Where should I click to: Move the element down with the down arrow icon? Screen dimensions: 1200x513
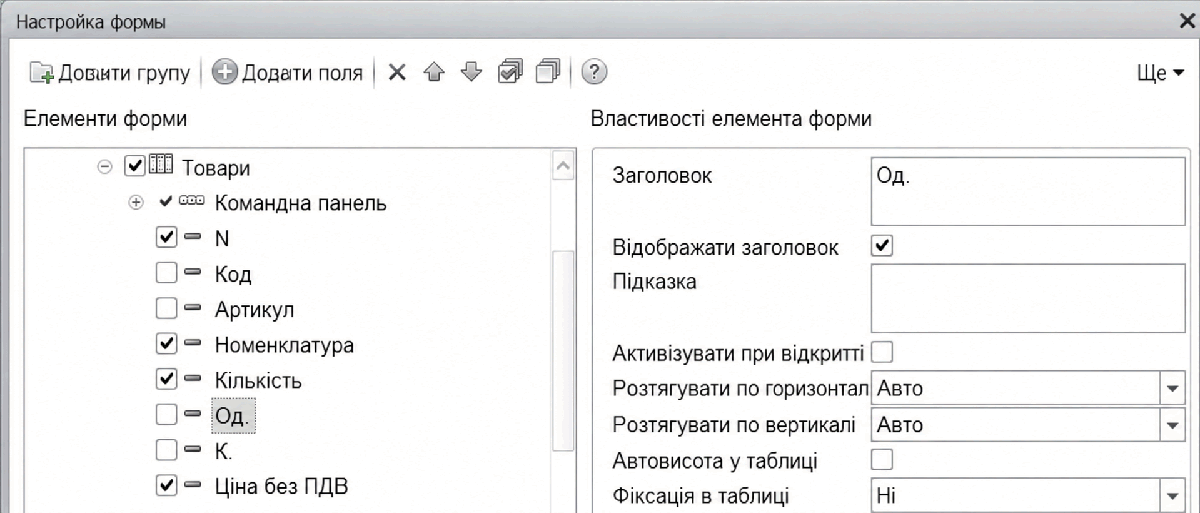[472, 73]
